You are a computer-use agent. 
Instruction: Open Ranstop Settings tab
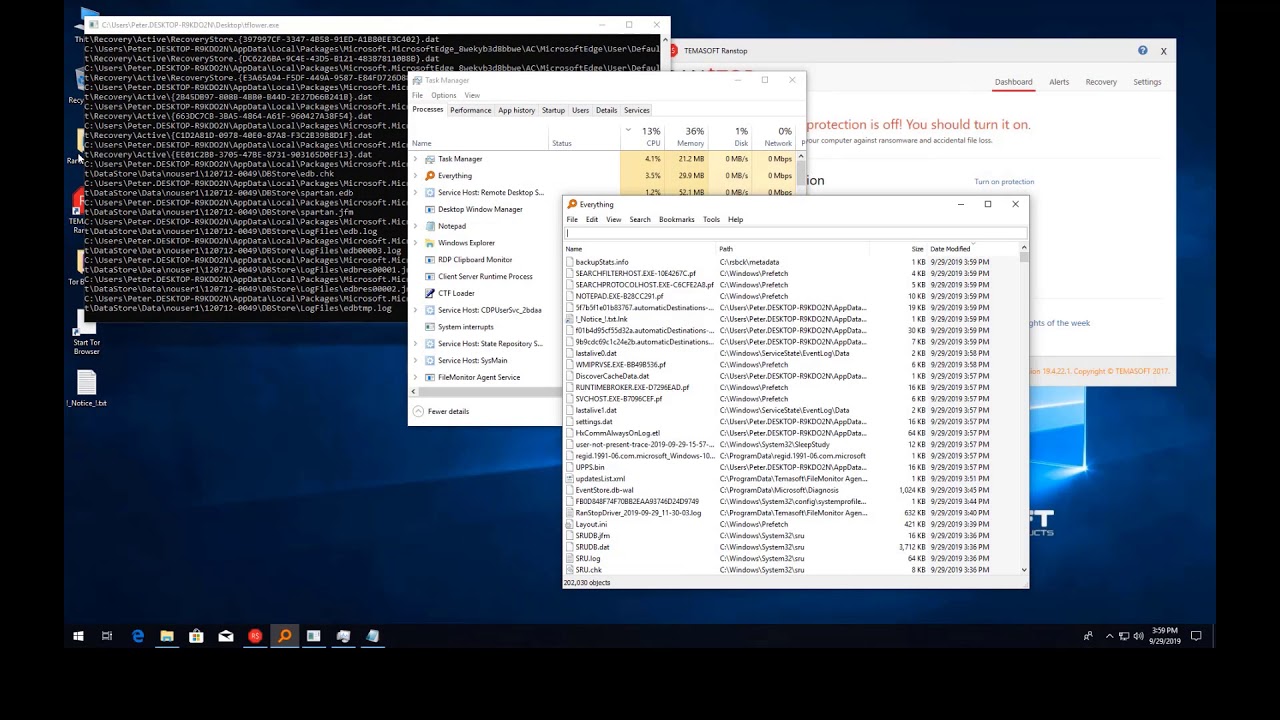[x=1147, y=82]
